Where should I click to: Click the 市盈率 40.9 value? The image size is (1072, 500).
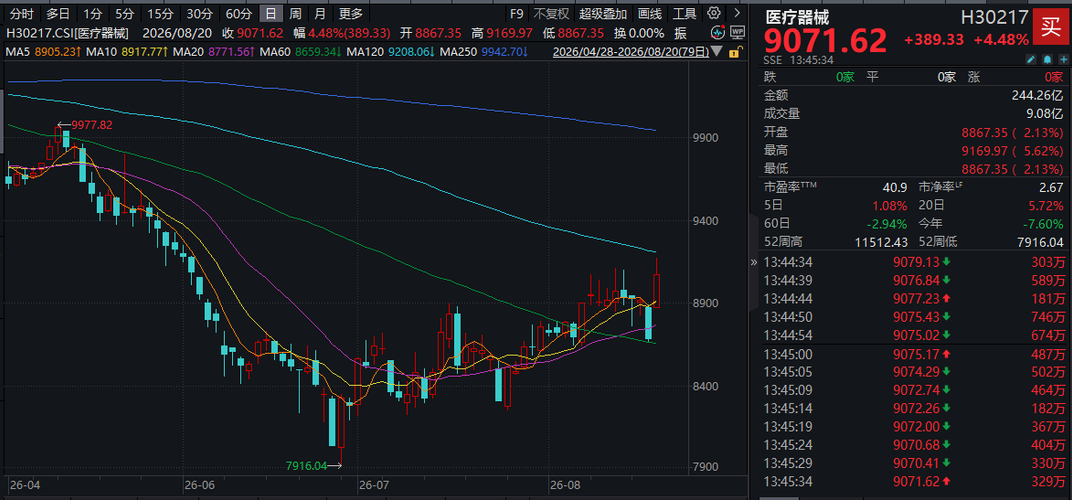tap(896, 188)
